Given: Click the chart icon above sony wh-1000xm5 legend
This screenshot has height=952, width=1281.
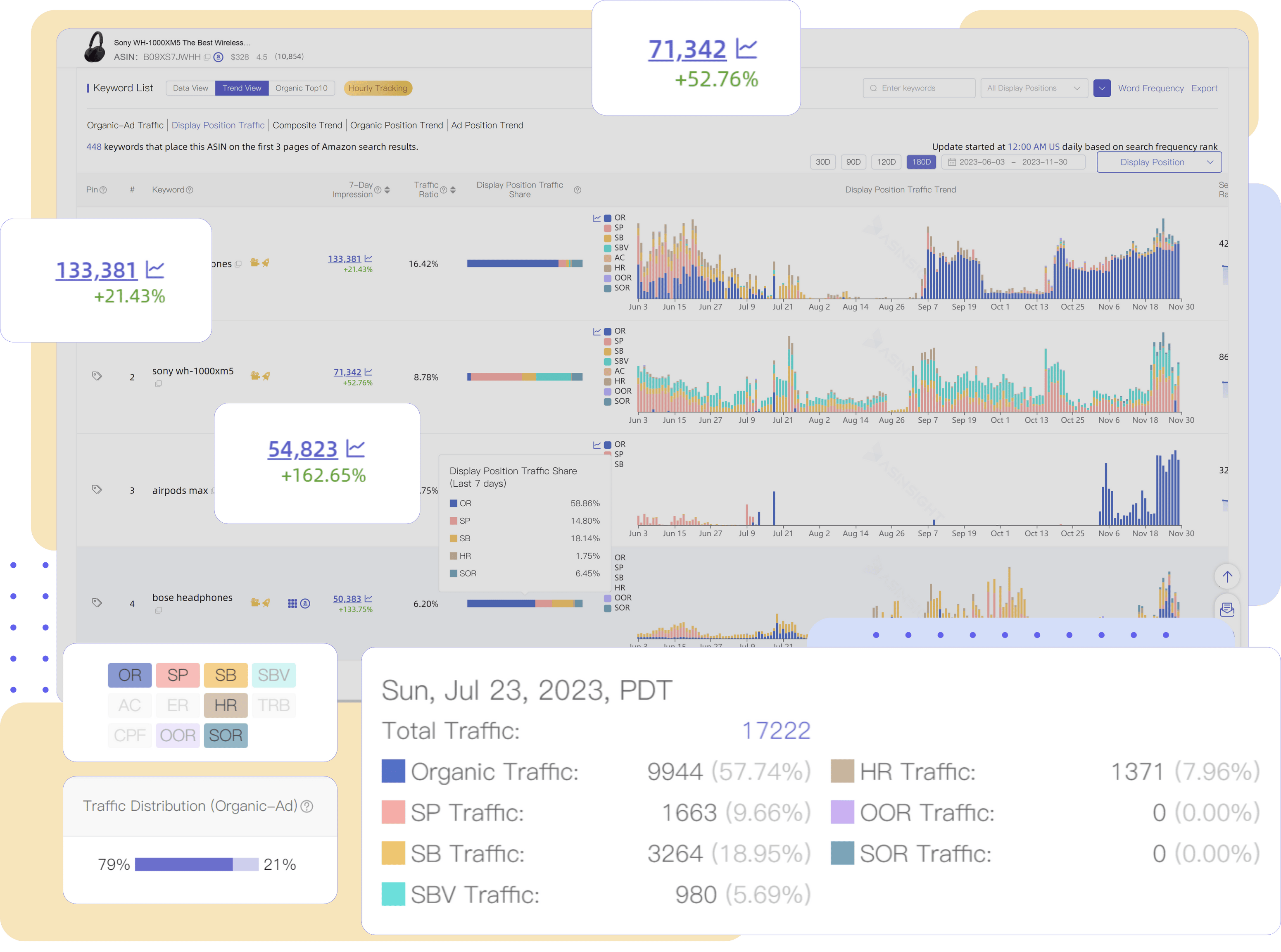Looking at the screenshot, I should (597, 331).
